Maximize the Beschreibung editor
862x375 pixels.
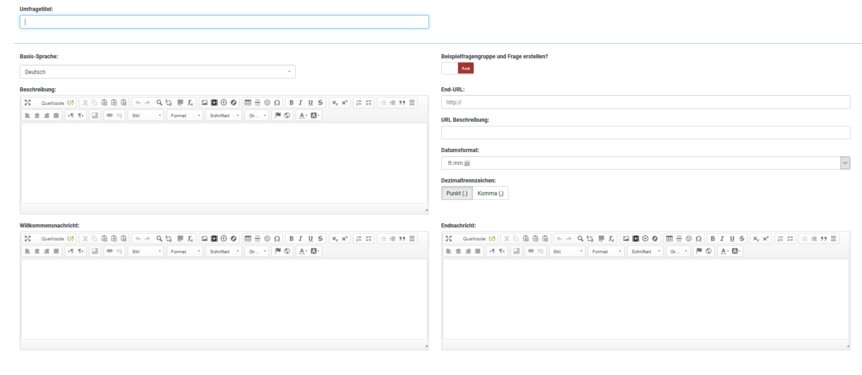coord(27,102)
